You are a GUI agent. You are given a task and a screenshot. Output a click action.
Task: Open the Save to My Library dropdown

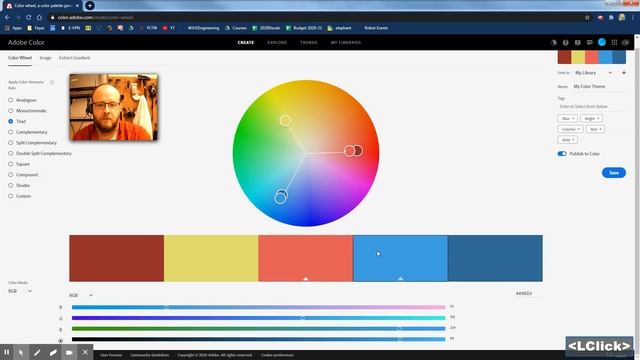(x=593, y=73)
